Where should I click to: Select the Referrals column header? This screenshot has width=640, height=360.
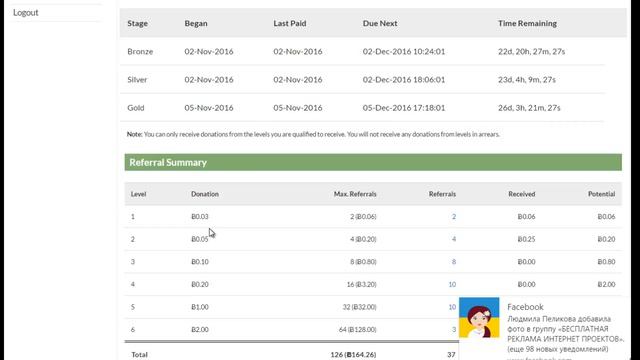tap(442, 194)
